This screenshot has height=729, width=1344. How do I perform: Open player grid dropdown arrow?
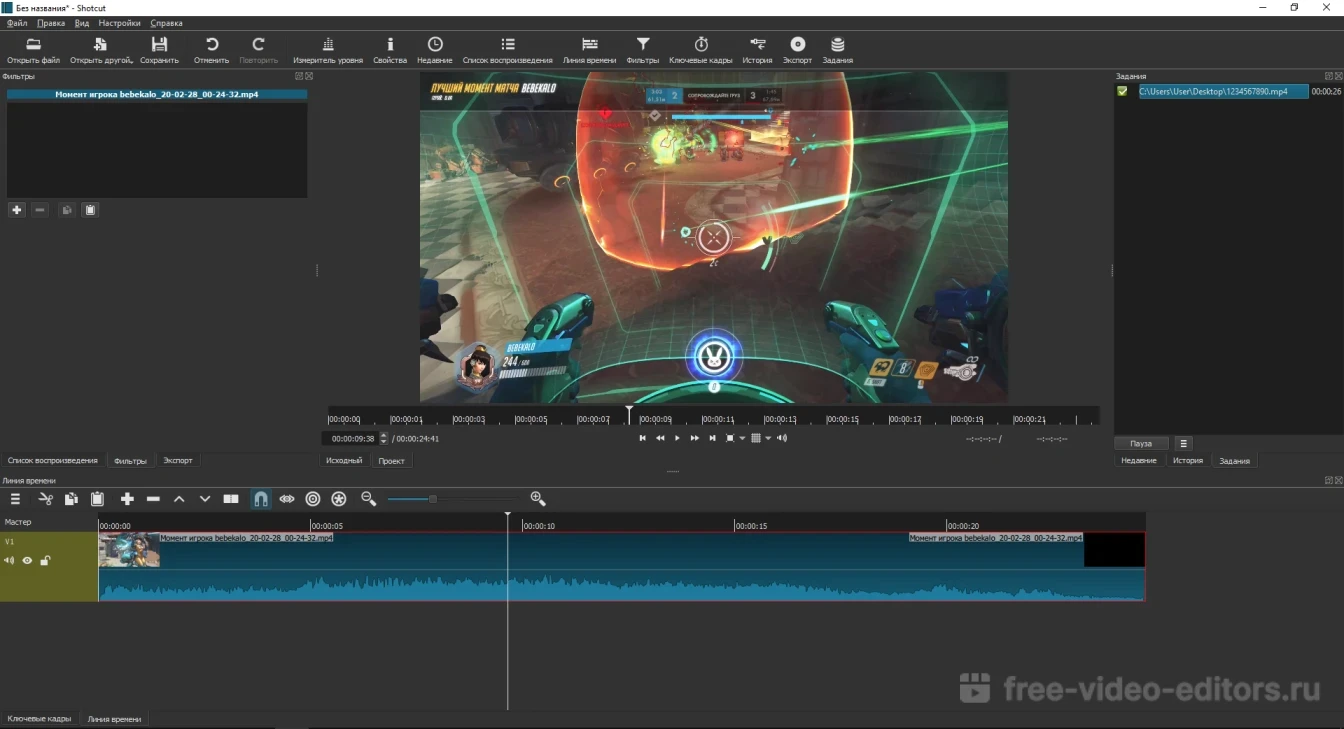pos(768,438)
